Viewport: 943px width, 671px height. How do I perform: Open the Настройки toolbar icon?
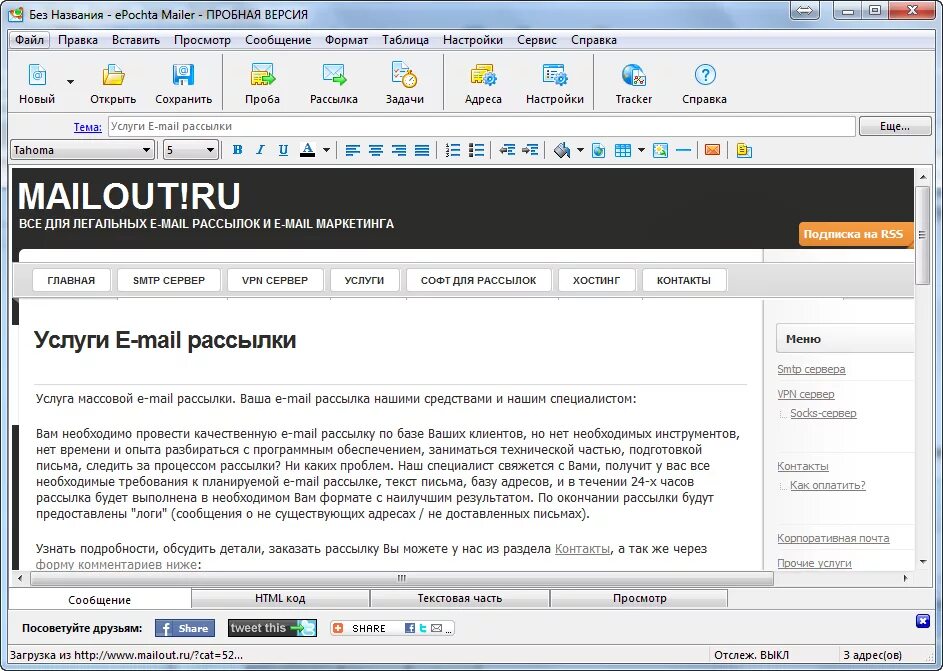click(554, 76)
